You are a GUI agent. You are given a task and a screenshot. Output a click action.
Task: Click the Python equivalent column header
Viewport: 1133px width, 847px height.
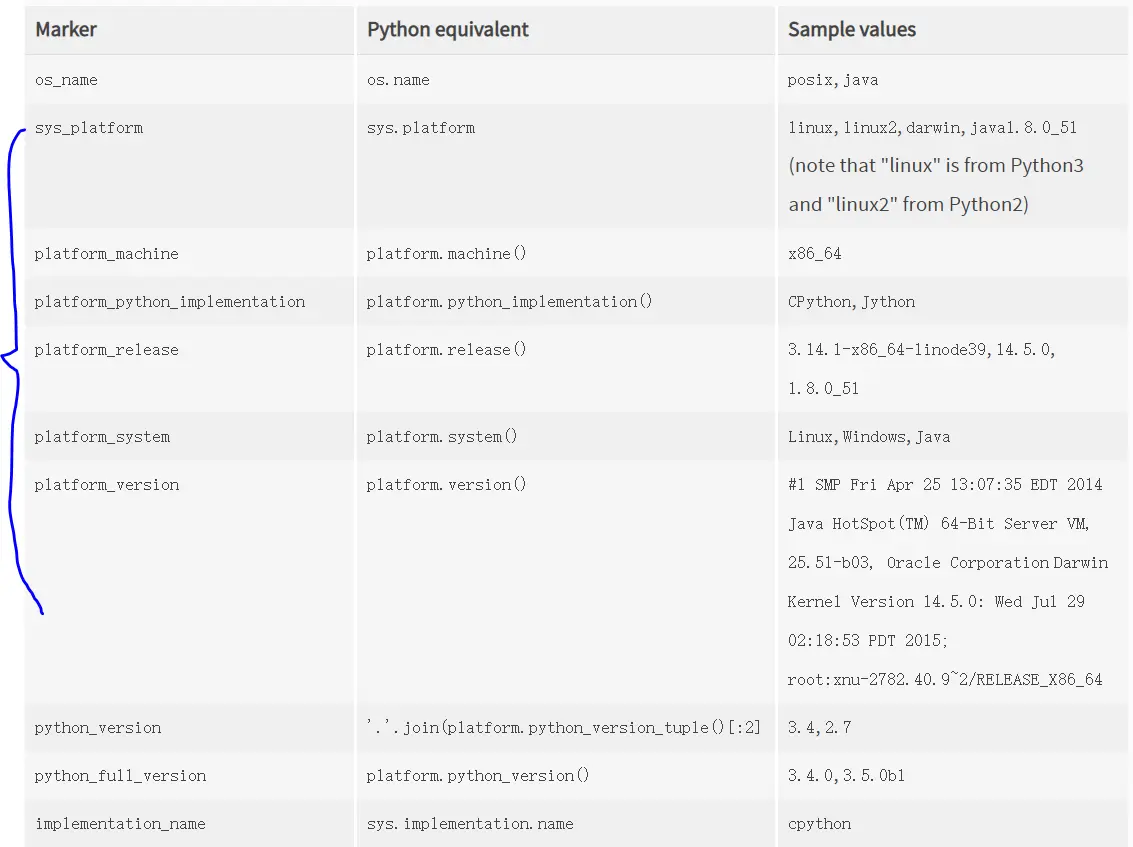[x=447, y=30]
